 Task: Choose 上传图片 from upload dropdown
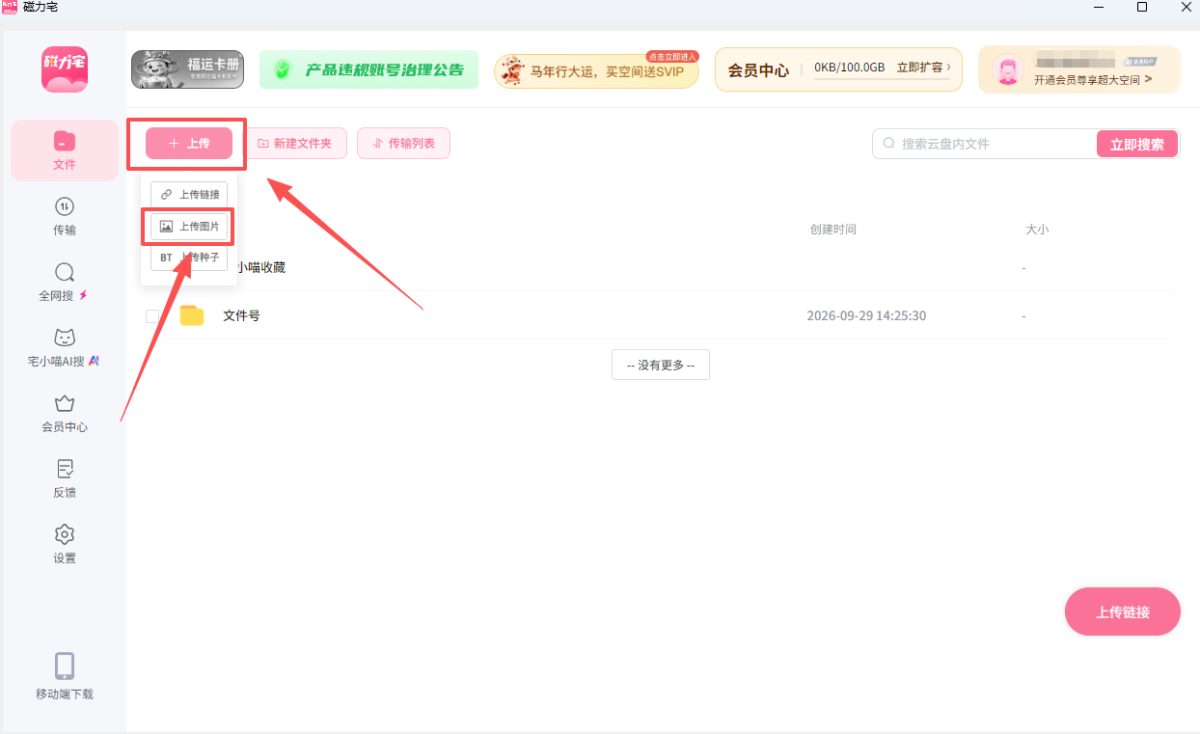[189, 227]
